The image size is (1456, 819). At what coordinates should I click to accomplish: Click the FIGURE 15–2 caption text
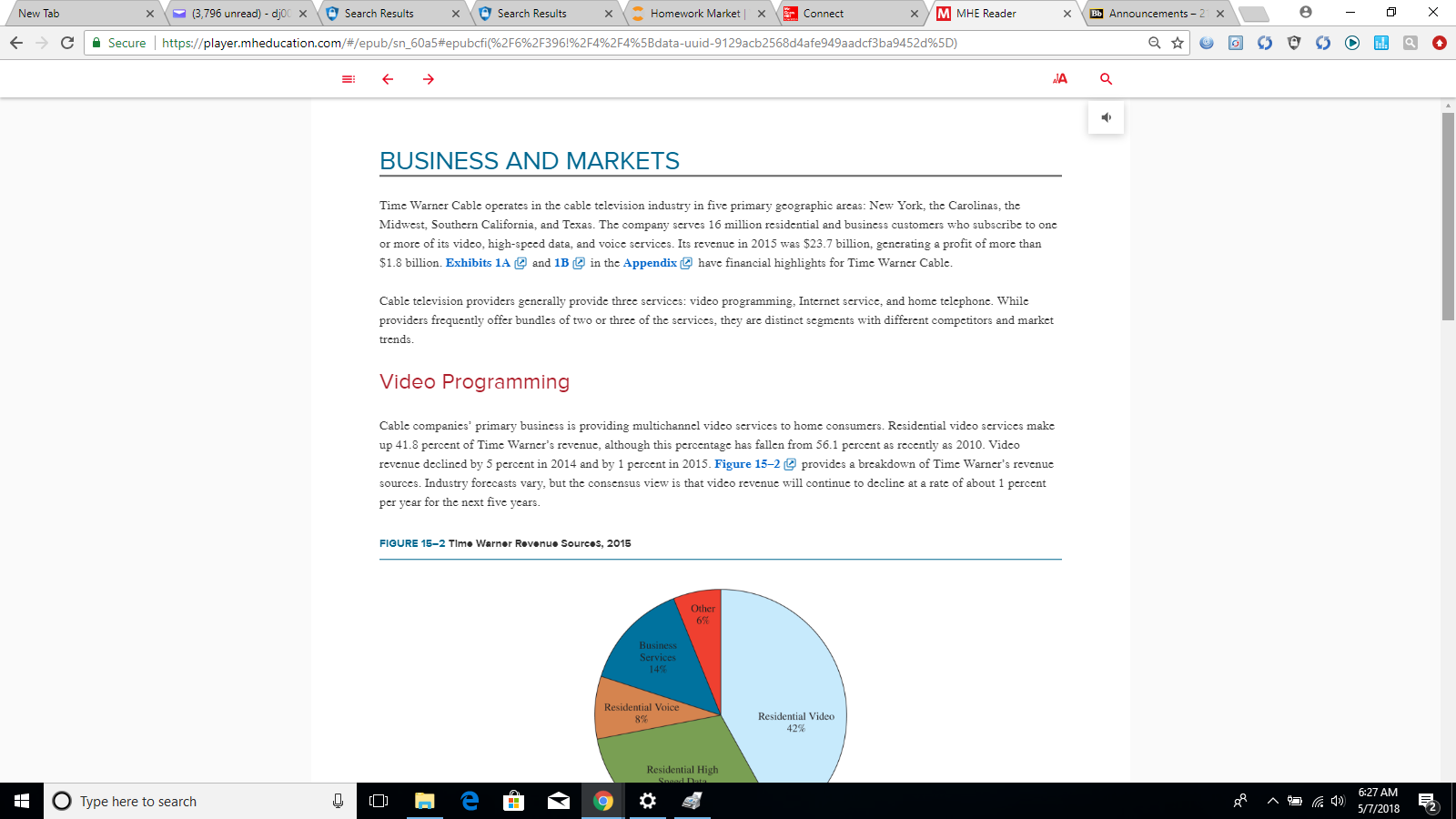505,543
